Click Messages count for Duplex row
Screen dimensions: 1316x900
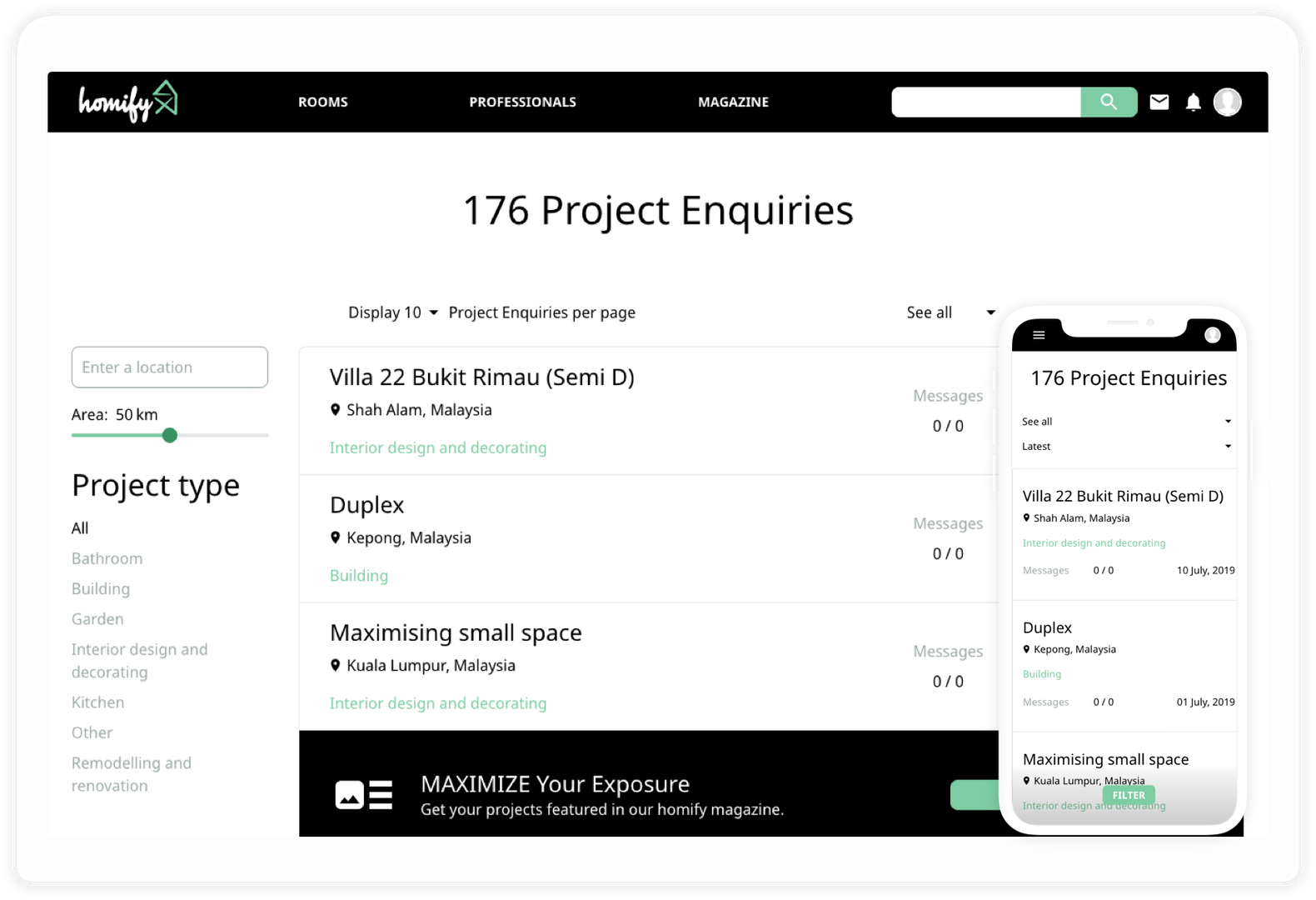pos(948,553)
